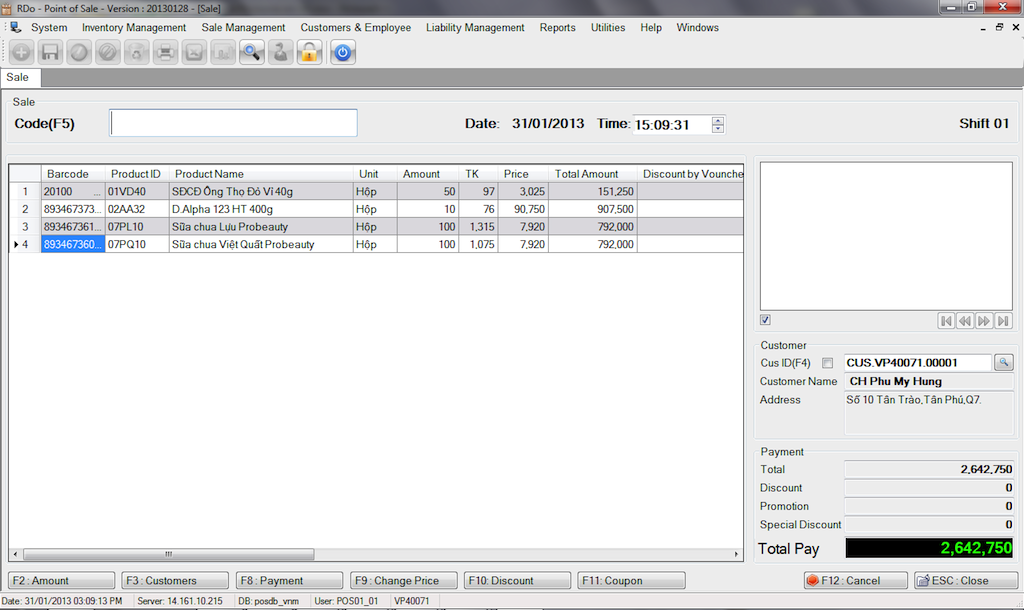Expand the Reports menu

tap(557, 28)
